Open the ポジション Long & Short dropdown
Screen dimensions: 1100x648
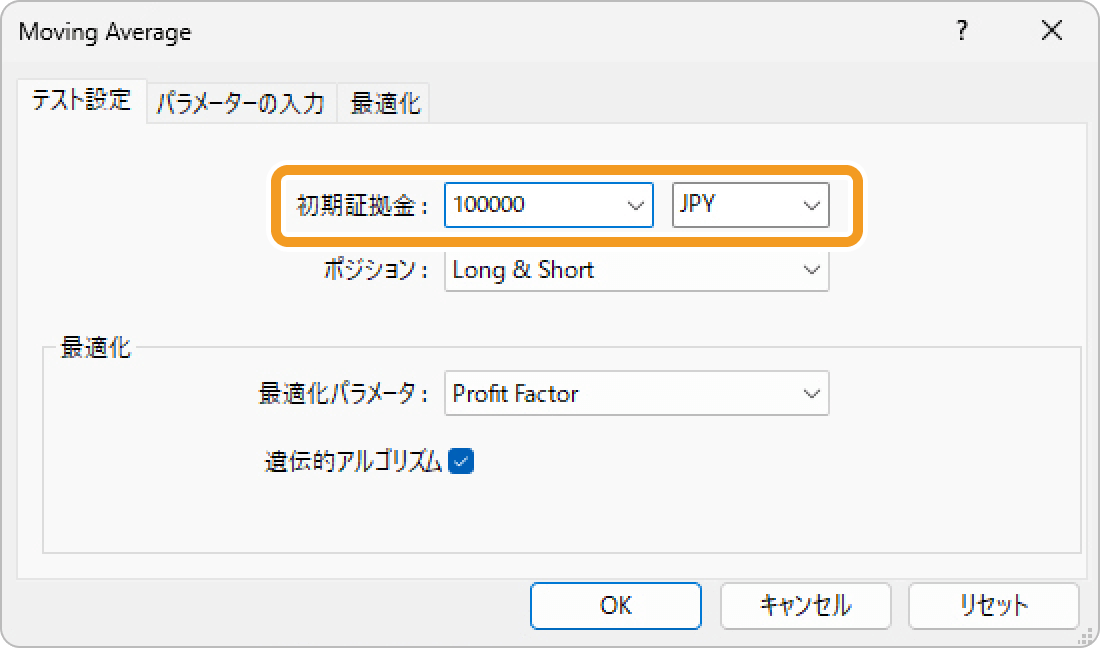636,270
